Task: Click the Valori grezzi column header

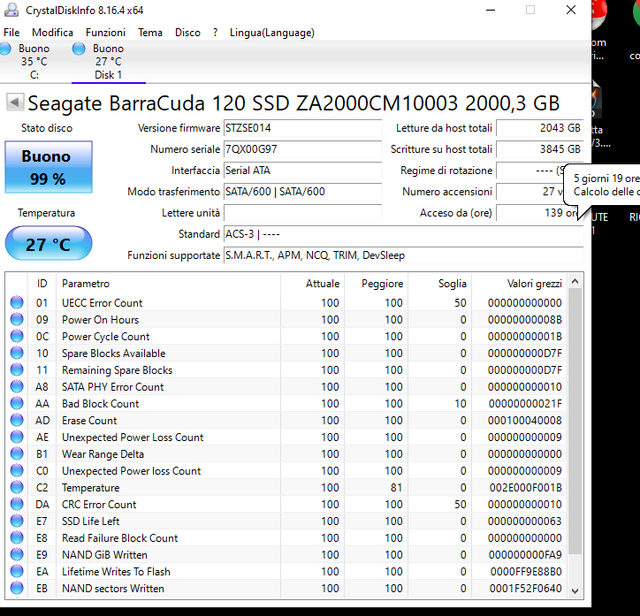Action: click(519, 283)
